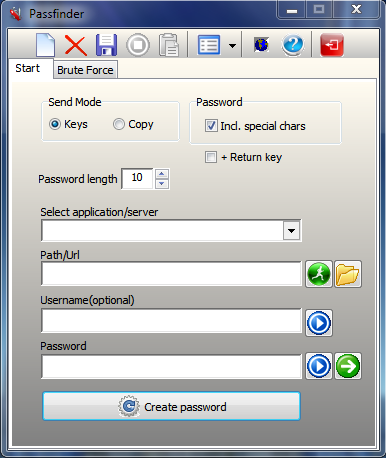Viewport: 386px width, 458px height.
Task: Click the globe toolbar icon
Action: coord(261,44)
